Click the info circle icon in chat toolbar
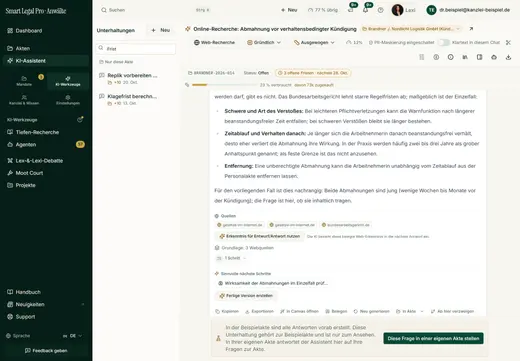 click(x=450, y=57)
